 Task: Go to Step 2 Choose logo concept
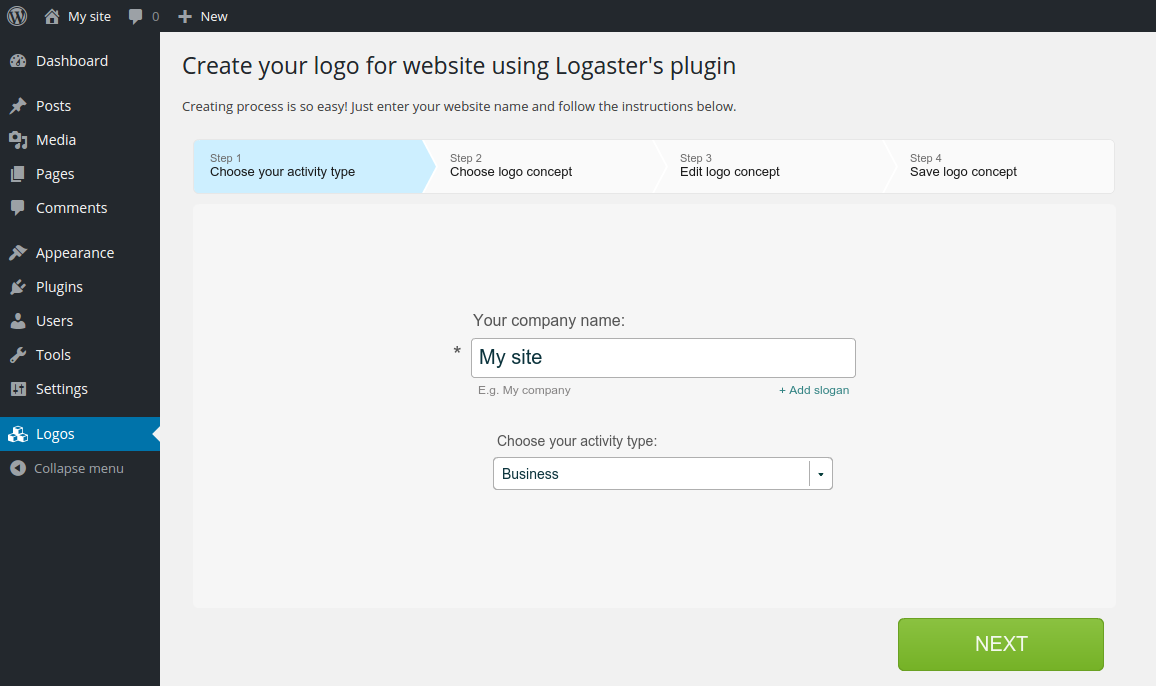[511, 166]
